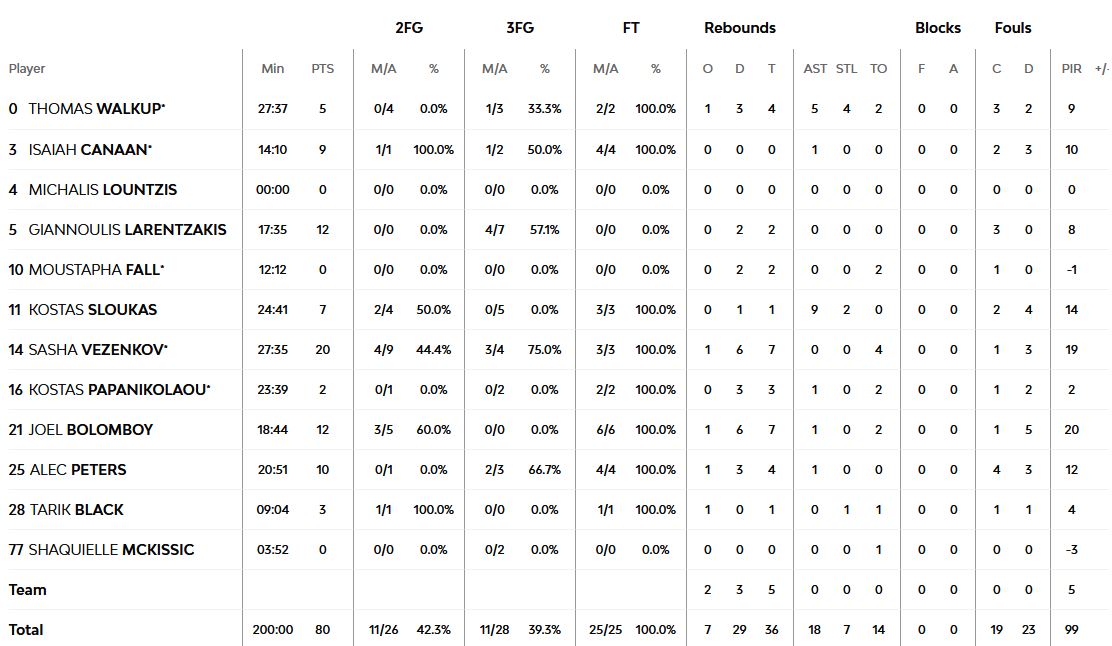Viewport: 1112px width, 646px height.
Task: Open Thomas Walkup's player page
Action: coord(90,109)
